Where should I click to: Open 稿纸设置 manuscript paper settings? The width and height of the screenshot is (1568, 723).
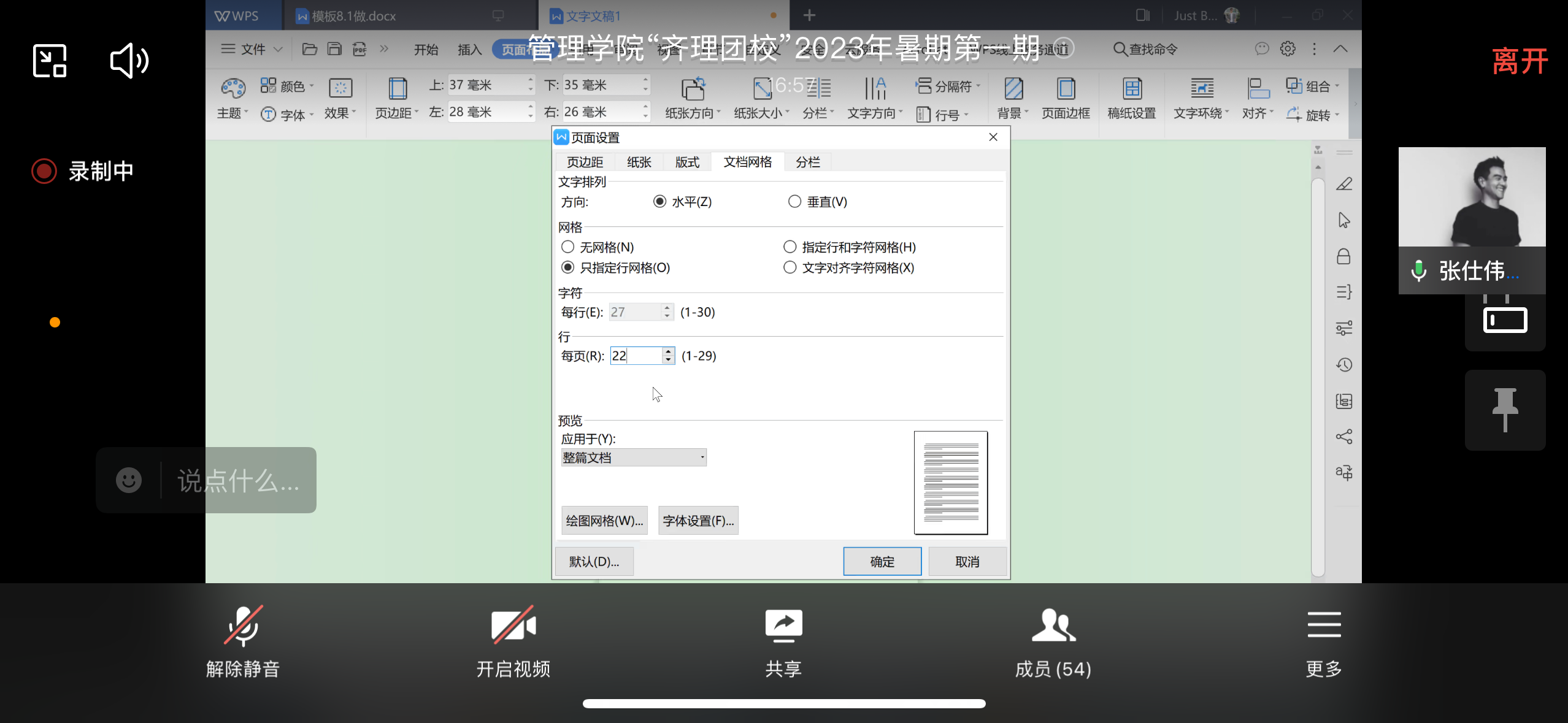pyautogui.click(x=1132, y=98)
